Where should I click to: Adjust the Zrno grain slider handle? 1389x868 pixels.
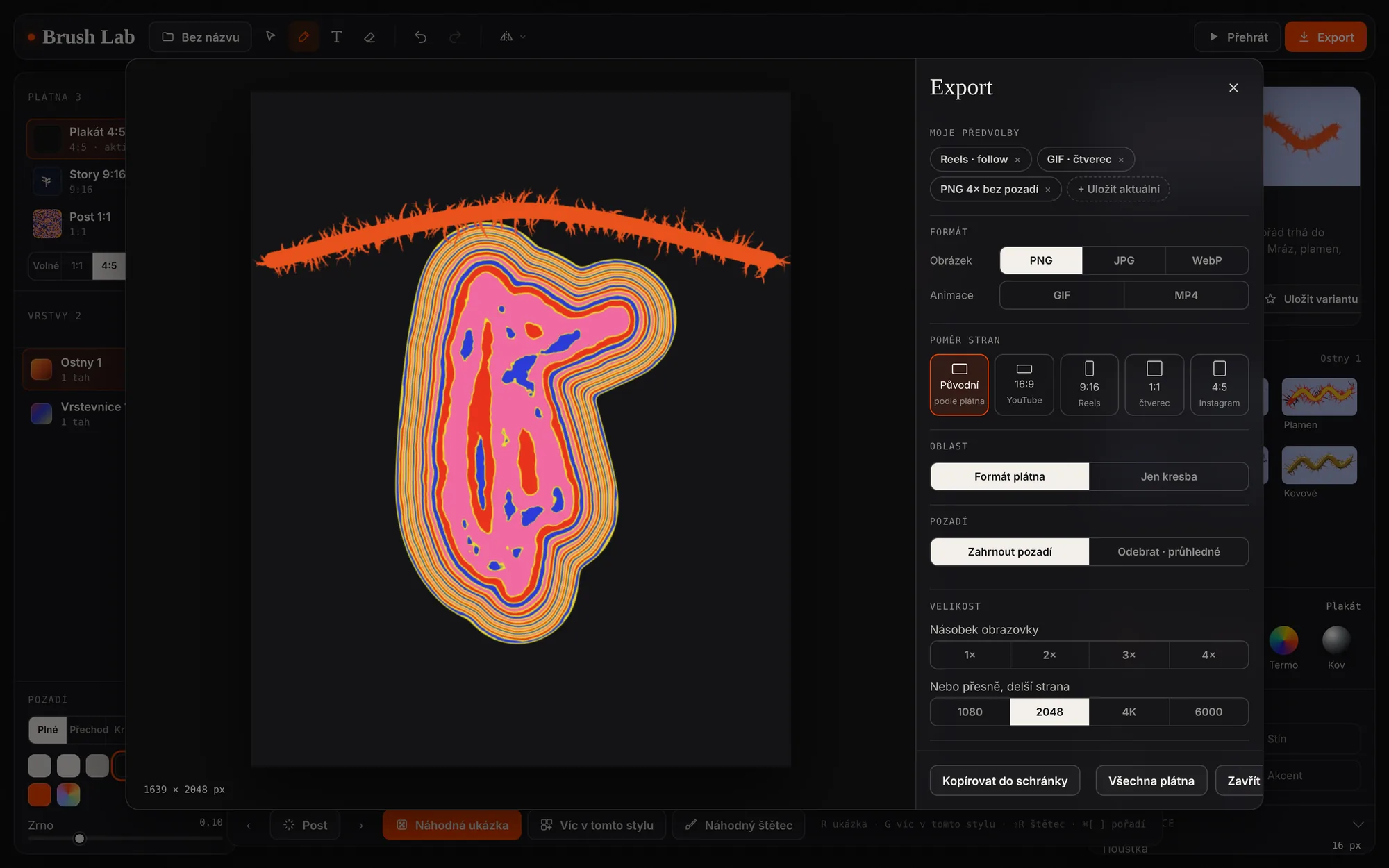pyautogui.click(x=79, y=839)
